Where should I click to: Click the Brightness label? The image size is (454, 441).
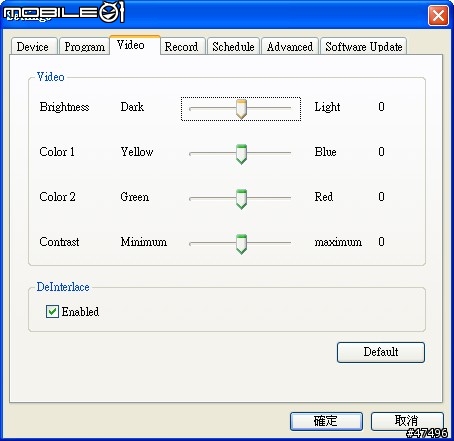coord(64,107)
